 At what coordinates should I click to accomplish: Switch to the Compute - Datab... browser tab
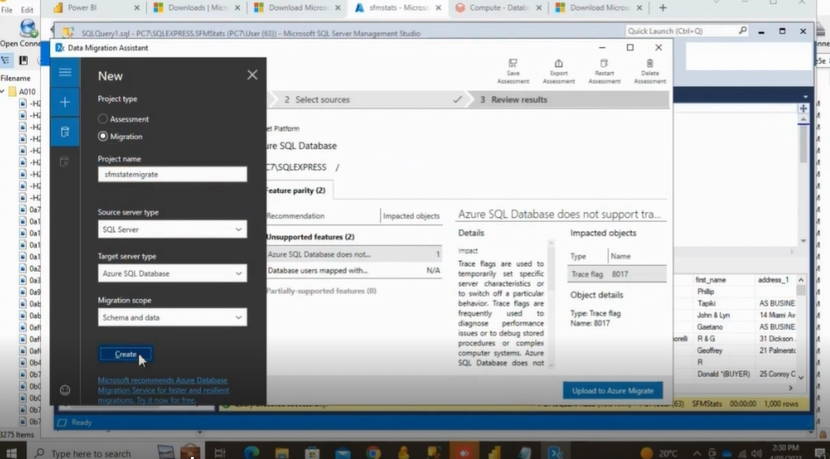coord(498,8)
